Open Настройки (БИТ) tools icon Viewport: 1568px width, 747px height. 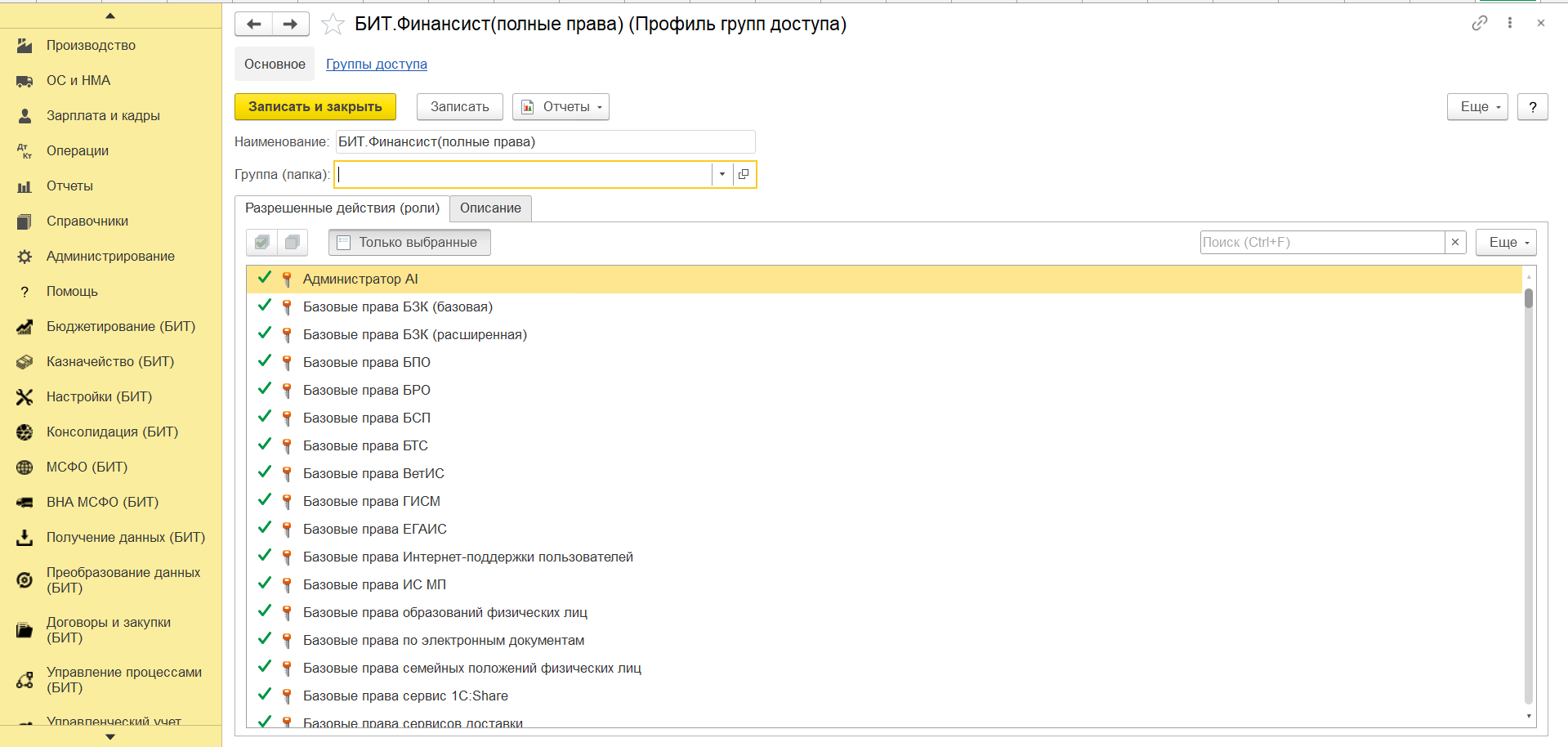(x=25, y=397)
